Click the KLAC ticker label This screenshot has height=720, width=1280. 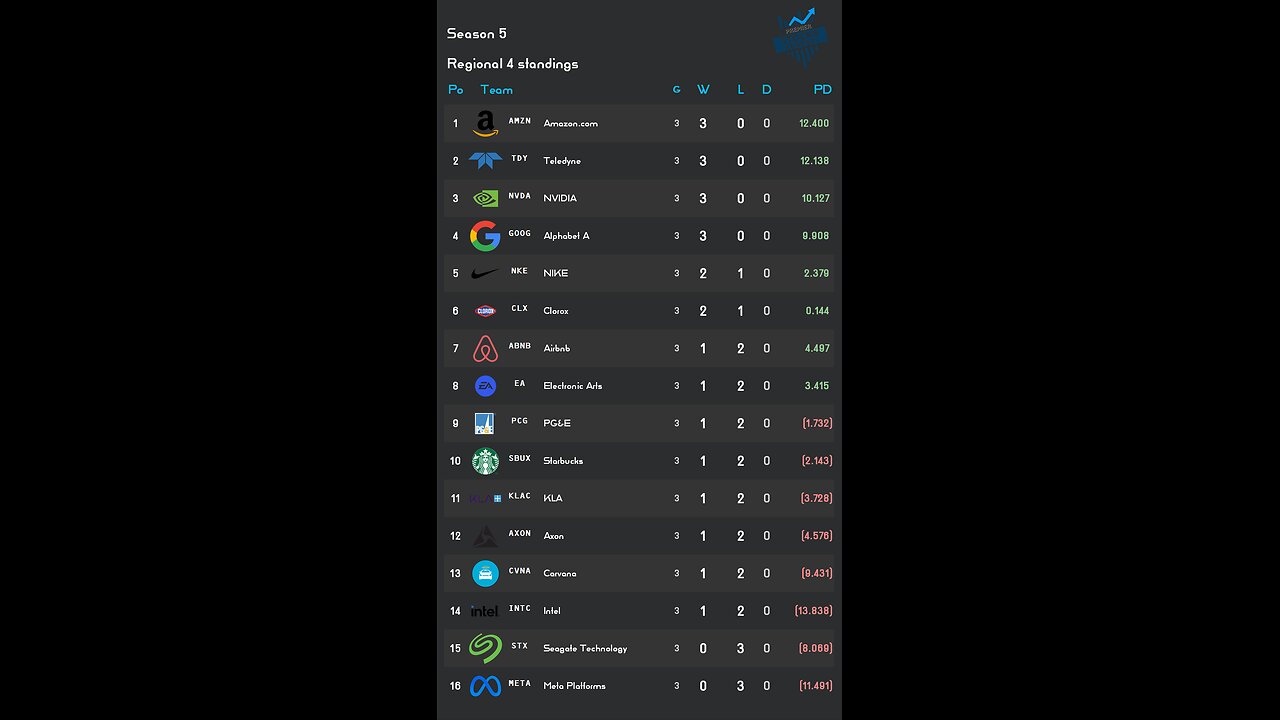point(520,496)
